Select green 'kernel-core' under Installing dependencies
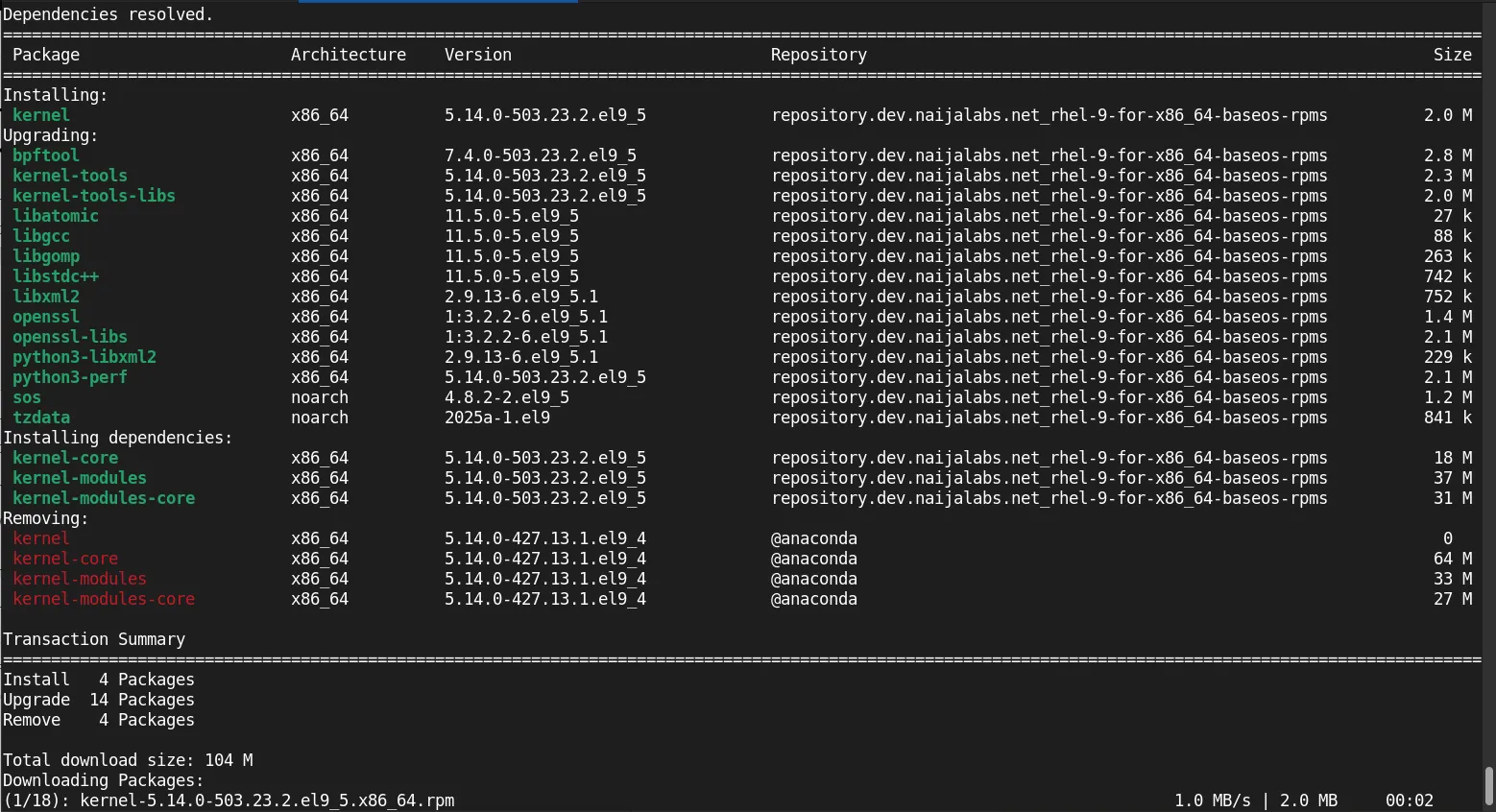The image size is (1496, 812). pos(65,458)
